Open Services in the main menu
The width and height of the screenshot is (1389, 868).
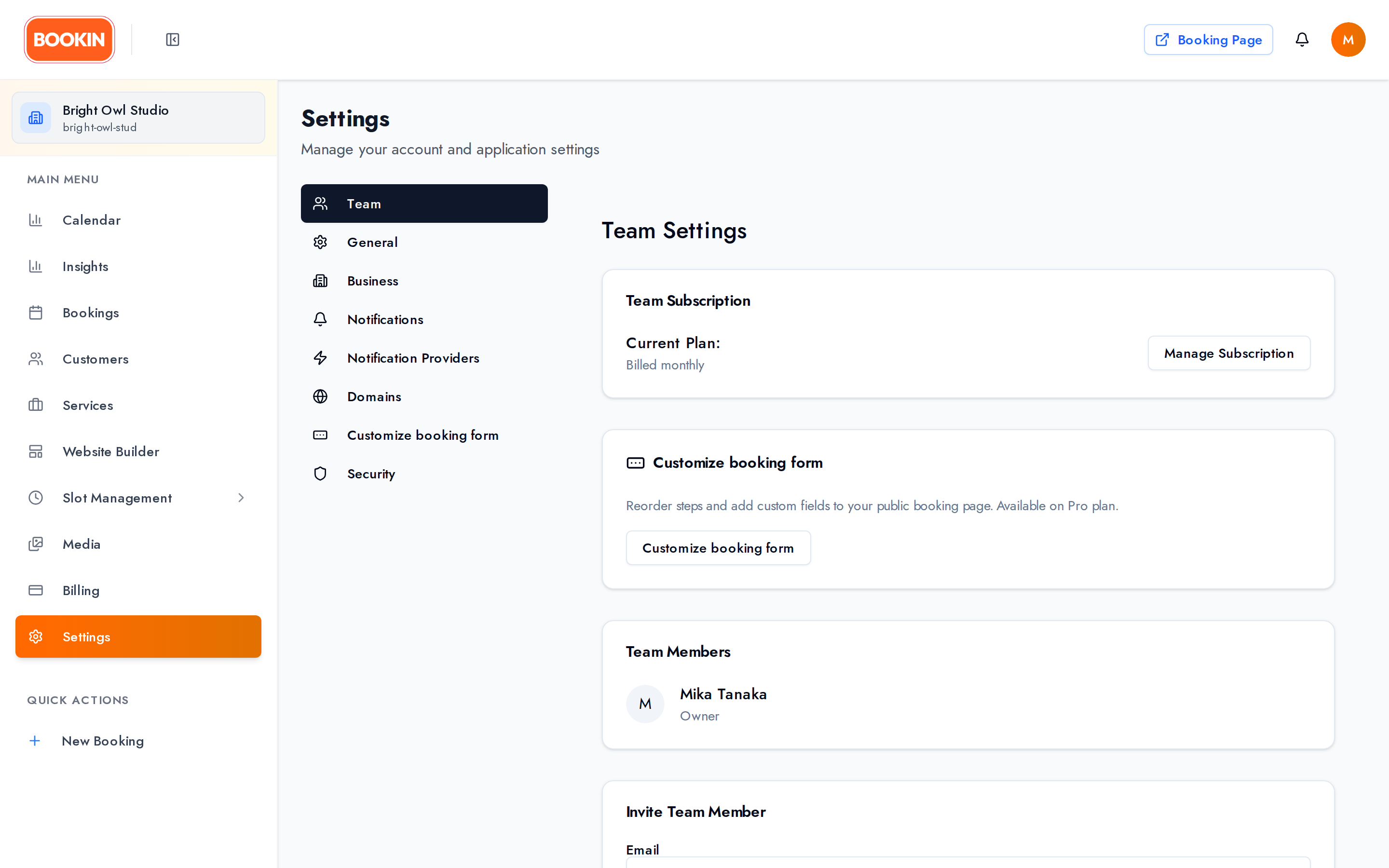point(138,405)
